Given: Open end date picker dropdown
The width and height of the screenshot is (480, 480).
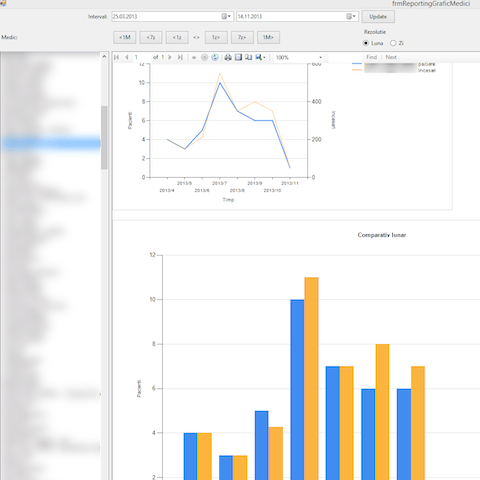Looking at the screenshot, I should pos(351,16).
